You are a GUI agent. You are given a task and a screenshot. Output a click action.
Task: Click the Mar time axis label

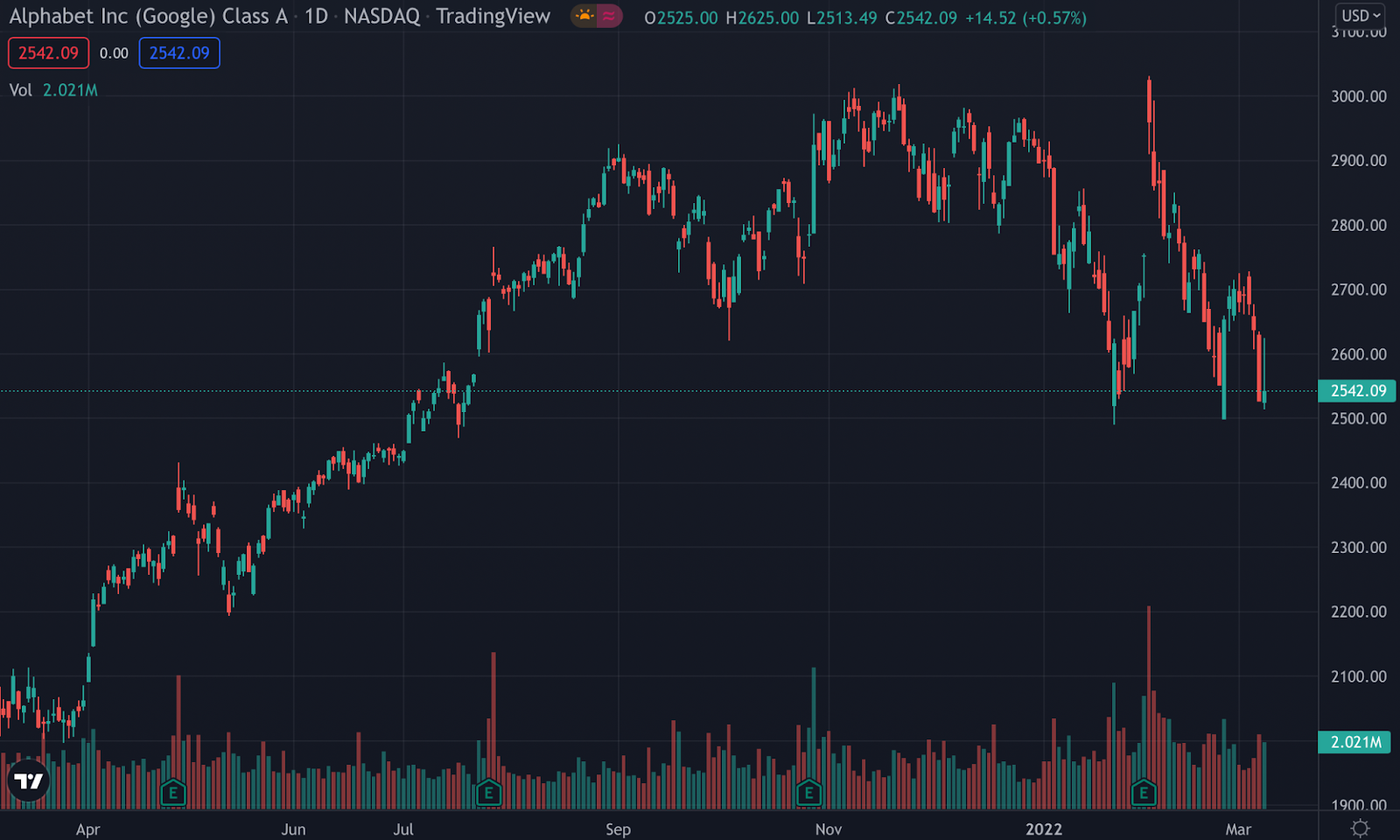pos(1238,829)
